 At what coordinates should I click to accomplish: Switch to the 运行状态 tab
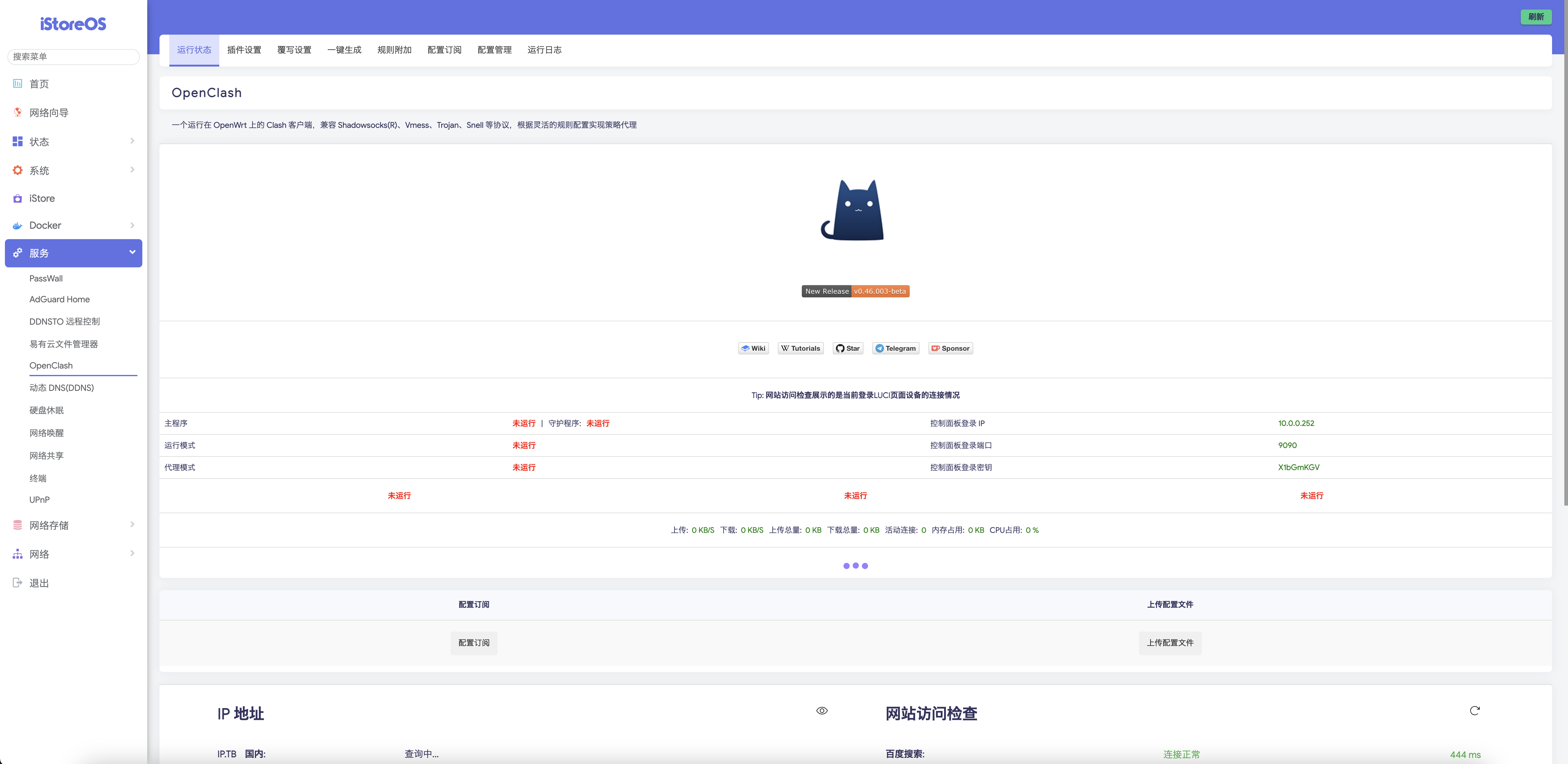click(x=194, y=50)
